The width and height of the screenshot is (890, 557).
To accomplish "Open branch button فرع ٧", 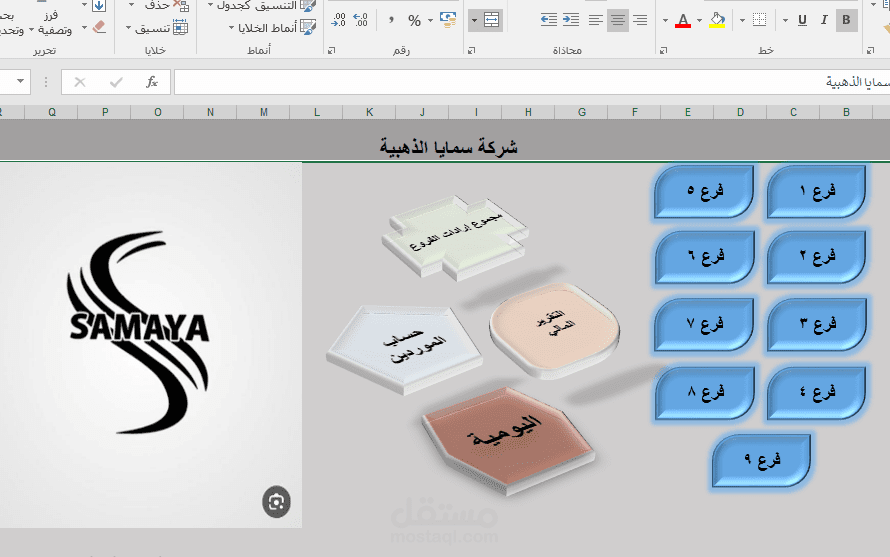I will coord(704,324).
